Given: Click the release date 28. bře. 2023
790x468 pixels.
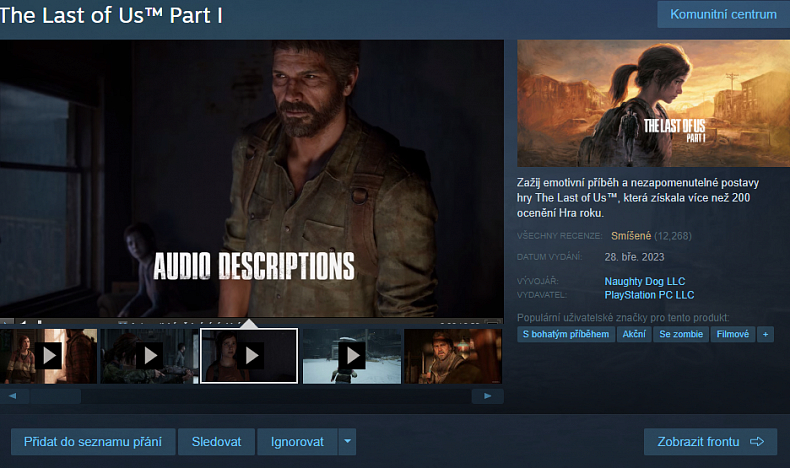Looking at the screenshot, I should 634,257.
